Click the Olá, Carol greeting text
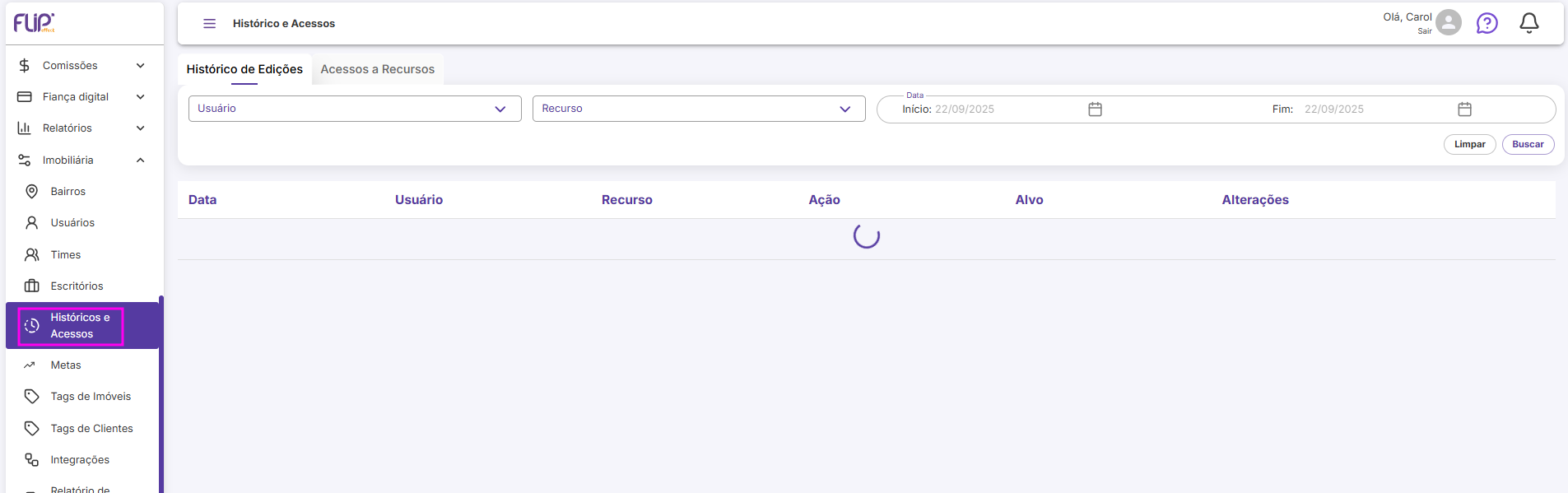This screenshot has width=1568, height=493. point(1407,17)
